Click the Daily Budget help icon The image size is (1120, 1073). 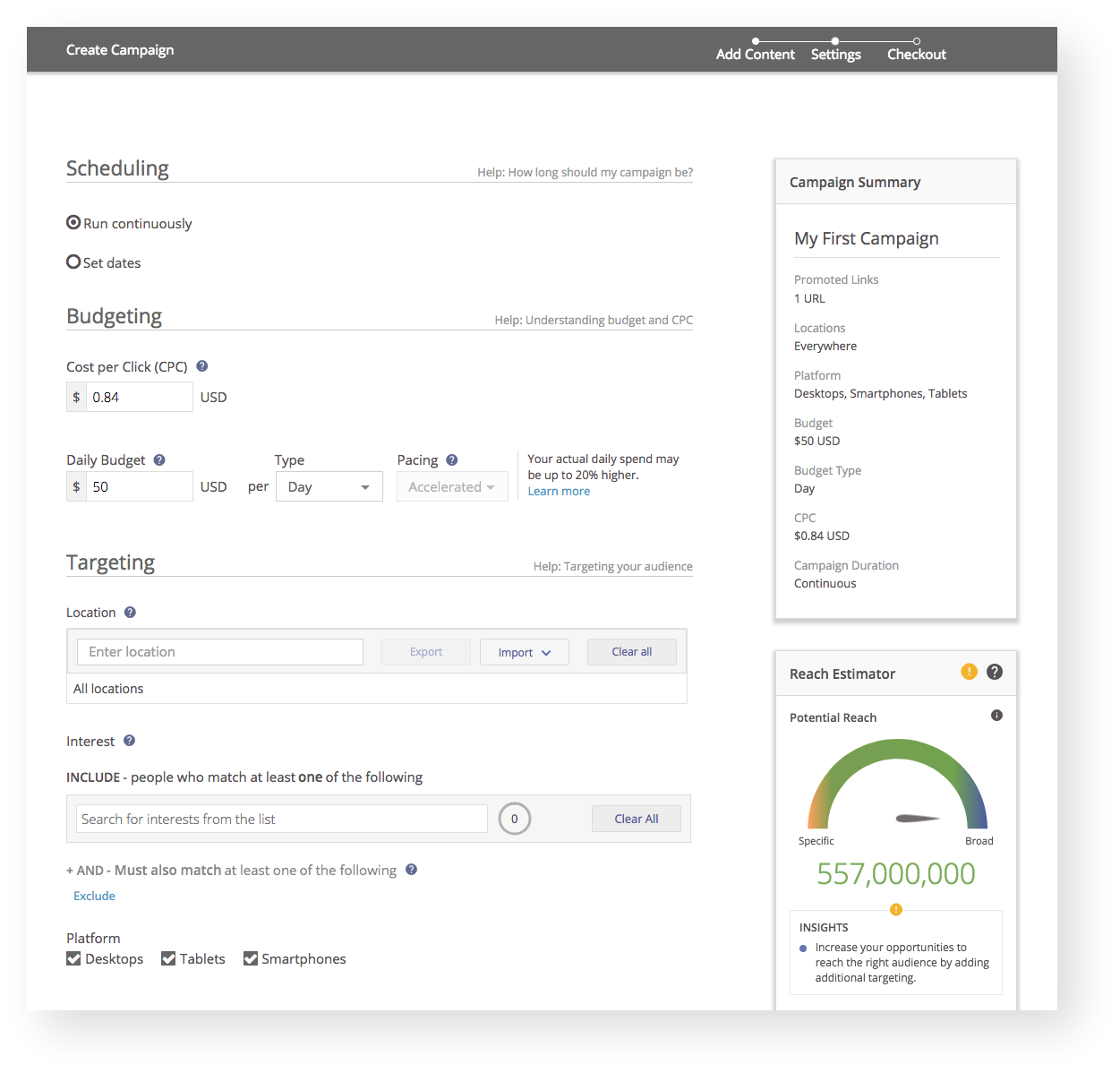159,460
